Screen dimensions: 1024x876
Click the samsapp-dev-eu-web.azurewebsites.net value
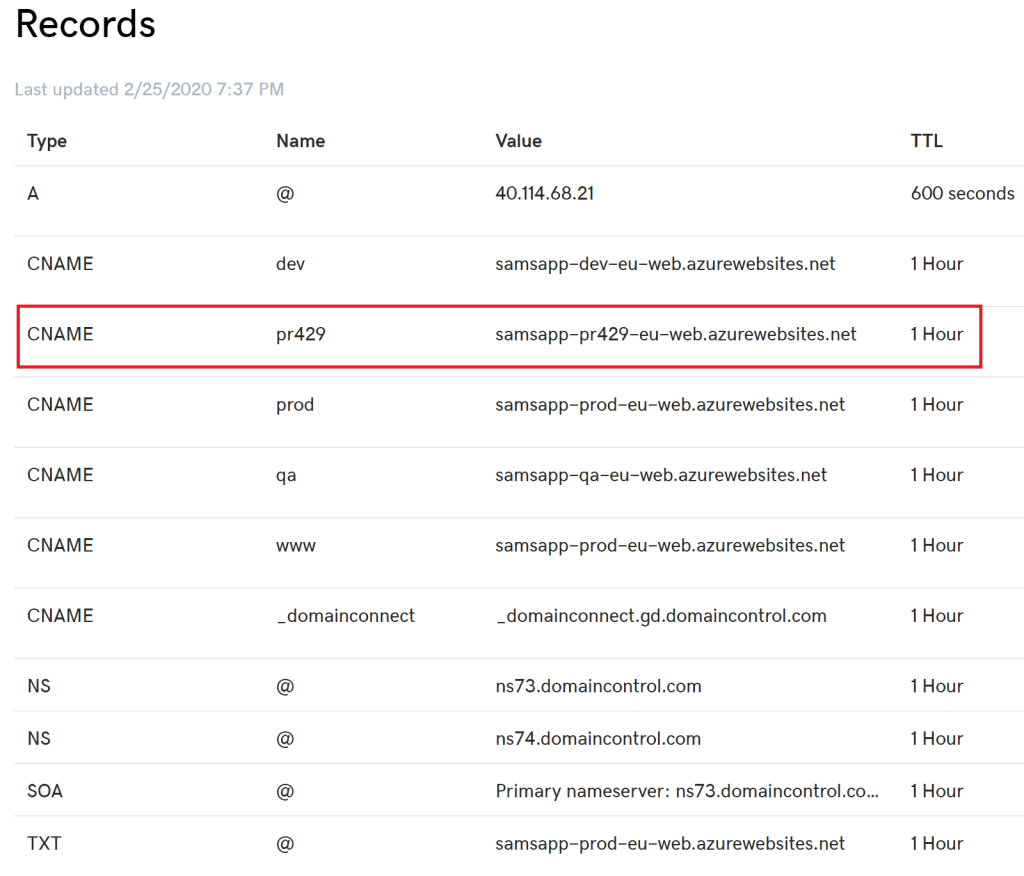click(665, 264)
